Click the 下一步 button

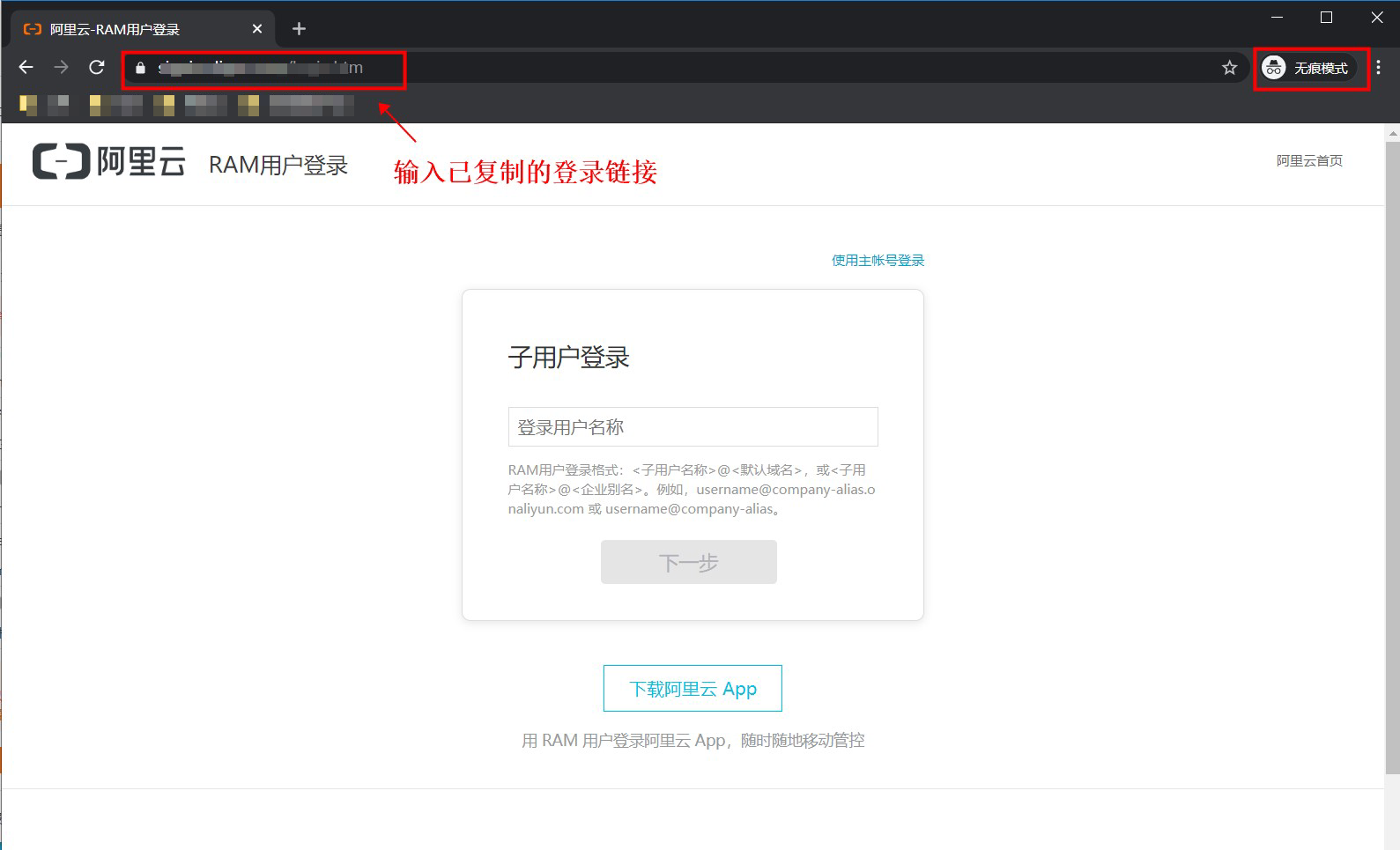(689, 562)
